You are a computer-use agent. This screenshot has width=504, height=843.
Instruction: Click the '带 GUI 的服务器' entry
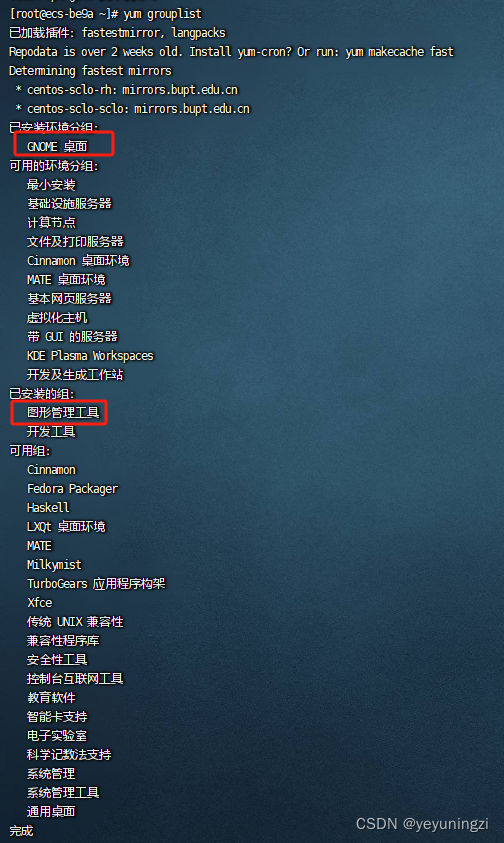(x=72, y=337)
